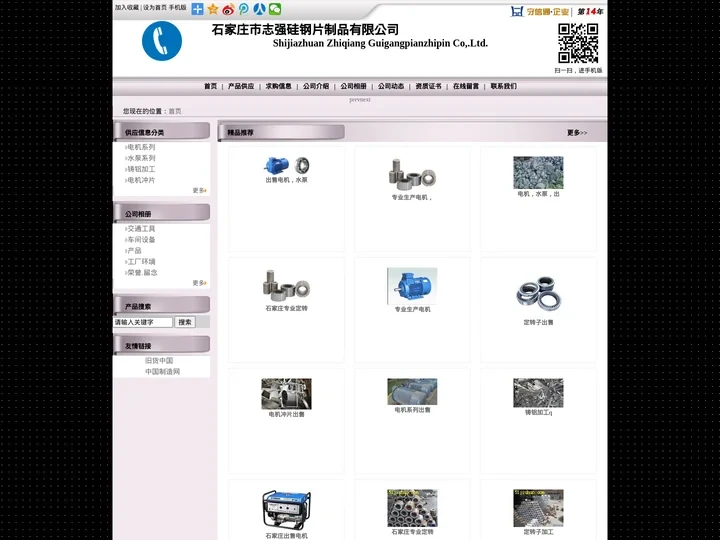This screenshot has width=720, height=540.
Task: Click the 铸铝加工q caption link
Action: click(539, 413)
